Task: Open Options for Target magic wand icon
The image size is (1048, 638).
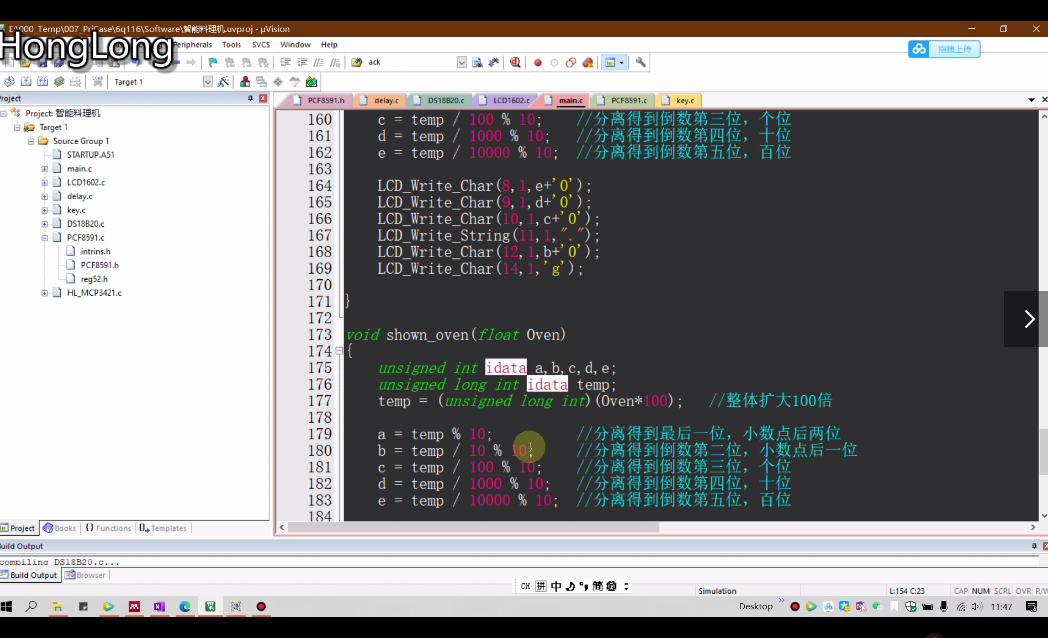Action: coord(223,82)
